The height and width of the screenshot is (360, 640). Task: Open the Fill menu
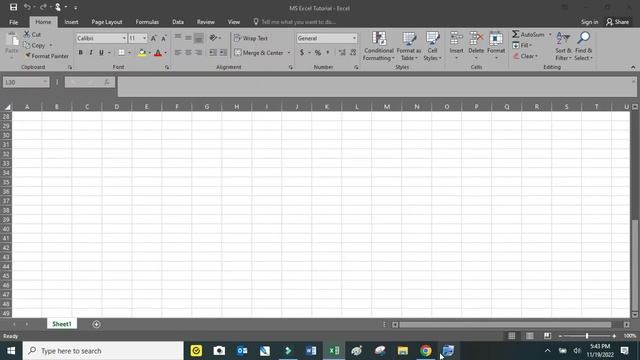[x=522, y=45]
